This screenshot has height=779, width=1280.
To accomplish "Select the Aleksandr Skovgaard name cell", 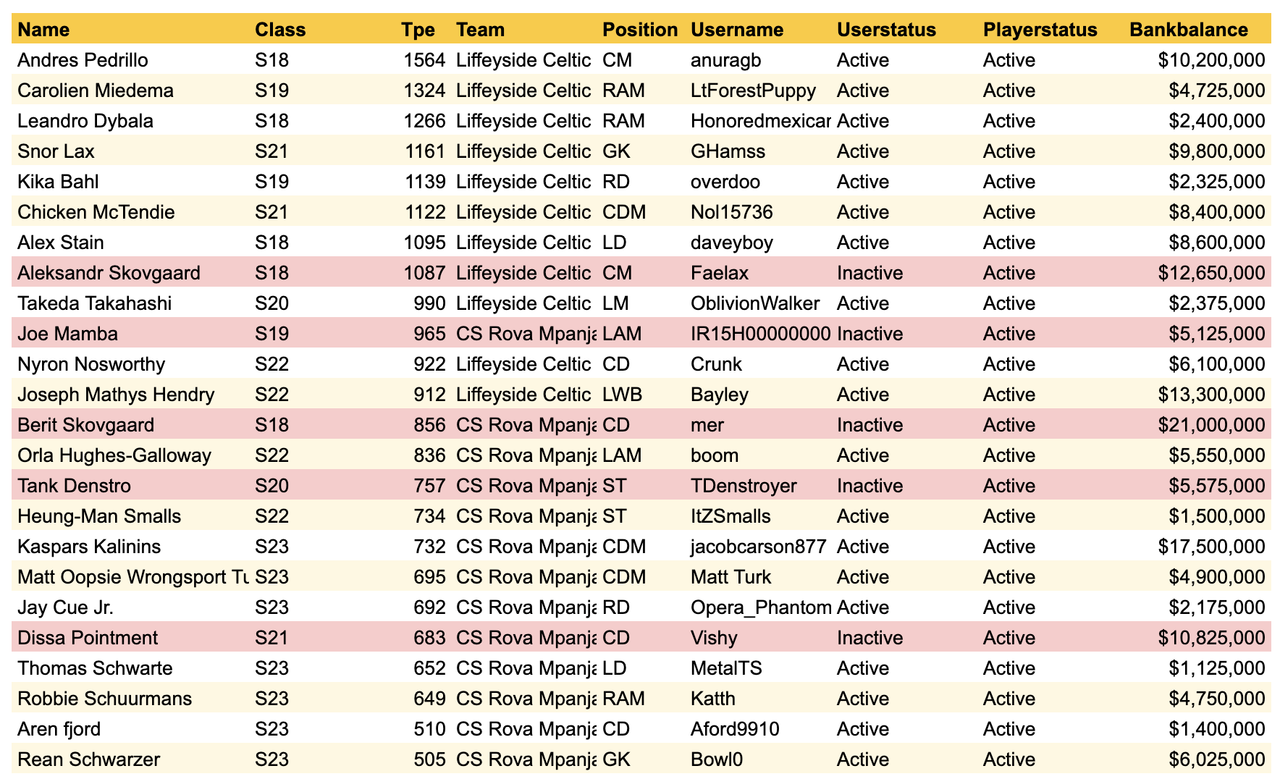I will [x=109, y=273].
